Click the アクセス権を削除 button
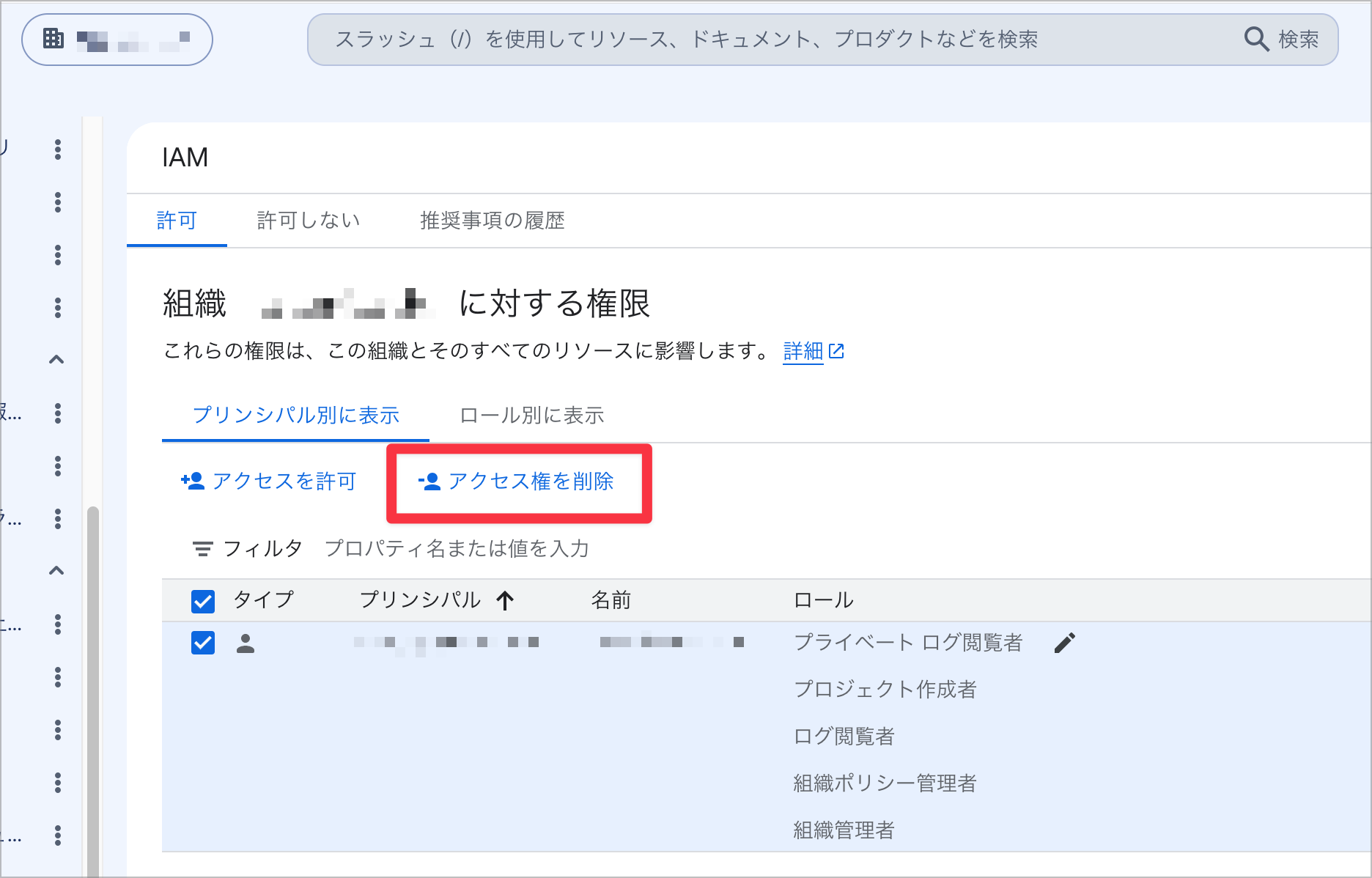 pyautogui.click(x=516, y=482)
